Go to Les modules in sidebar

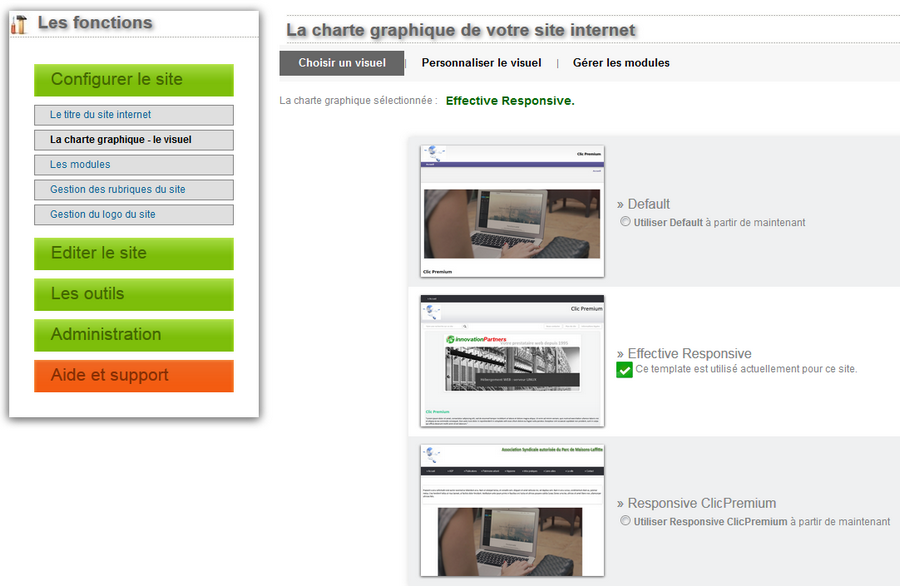133,165
